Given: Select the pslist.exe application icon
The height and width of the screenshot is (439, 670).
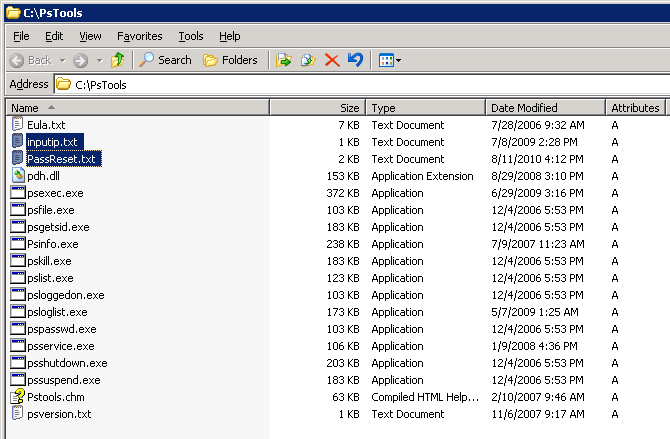Looking at the screenshot, I should click(x=18, y=277).
